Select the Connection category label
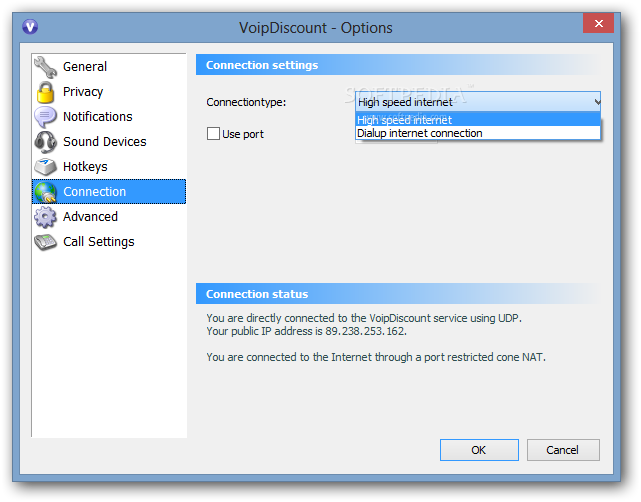Screen dimensions: 641x502 tap(94, 192)
